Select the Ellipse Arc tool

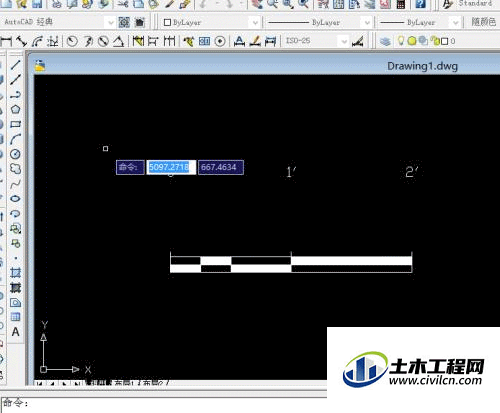15,214
